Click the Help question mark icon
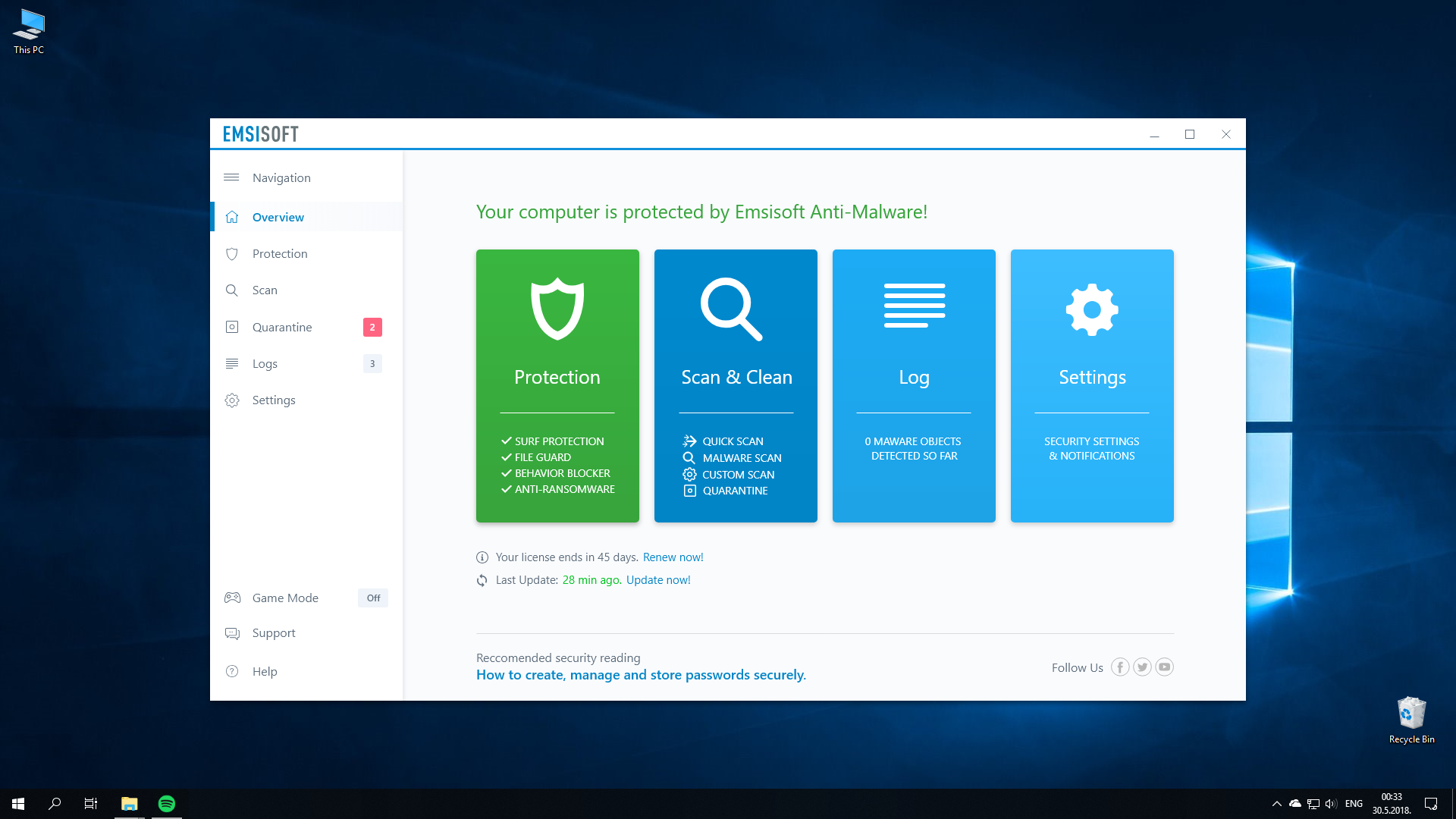Screen dimensions: 1456x819 coord(232,671)
